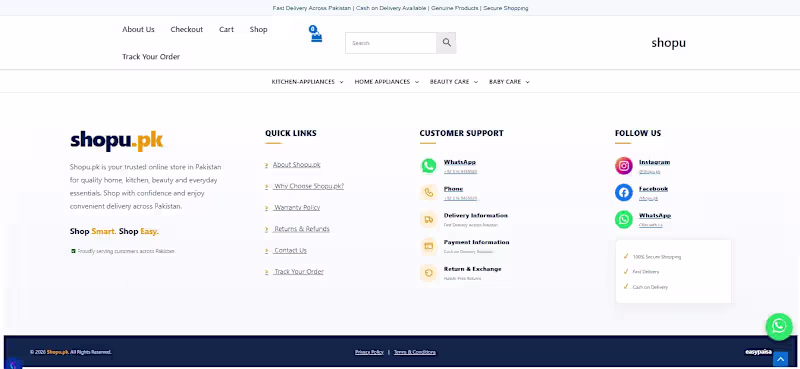Click the easypaisa logo in footer

[758, 352]
